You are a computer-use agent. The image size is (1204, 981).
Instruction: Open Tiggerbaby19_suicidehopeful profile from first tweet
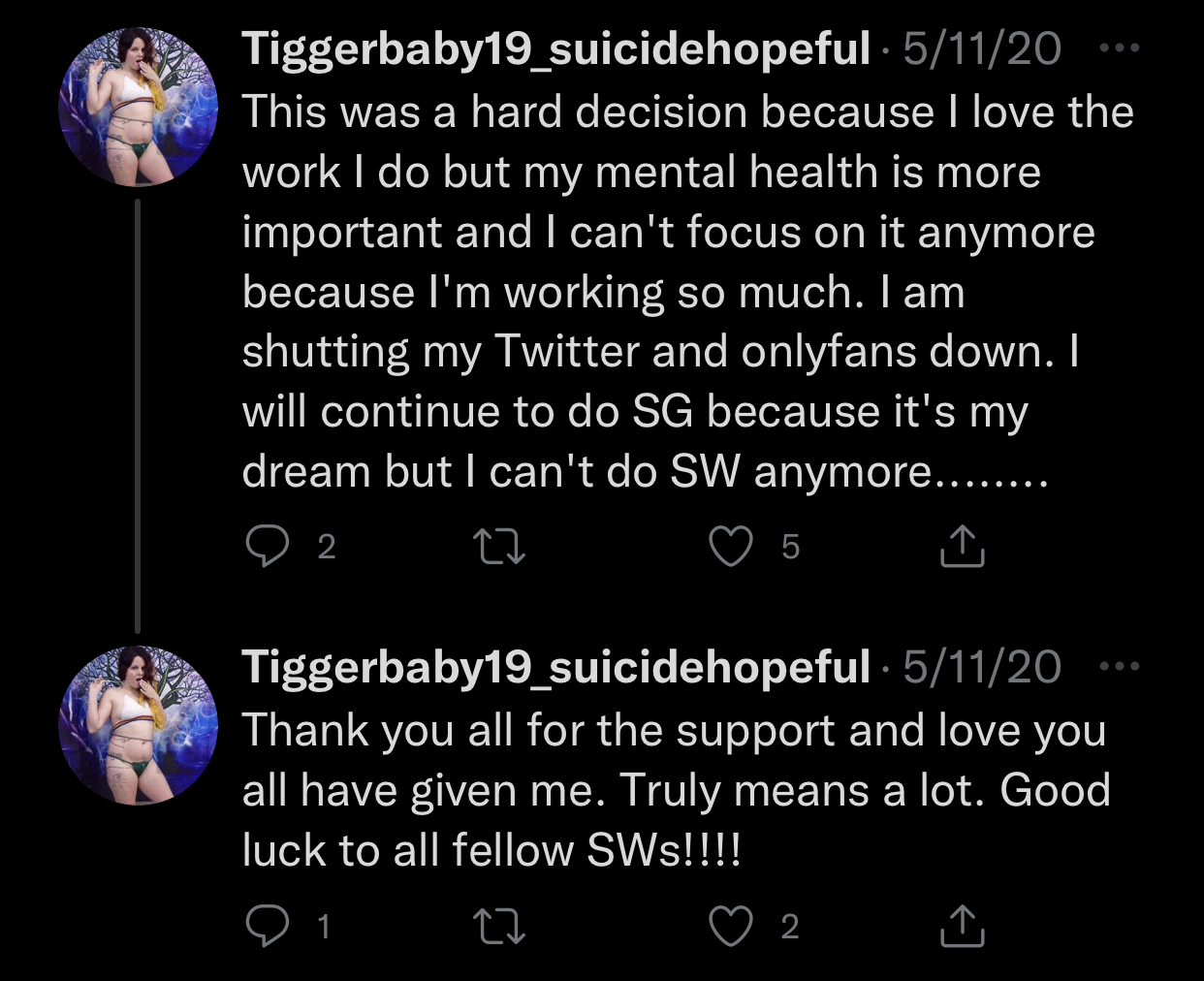point(555,49)
